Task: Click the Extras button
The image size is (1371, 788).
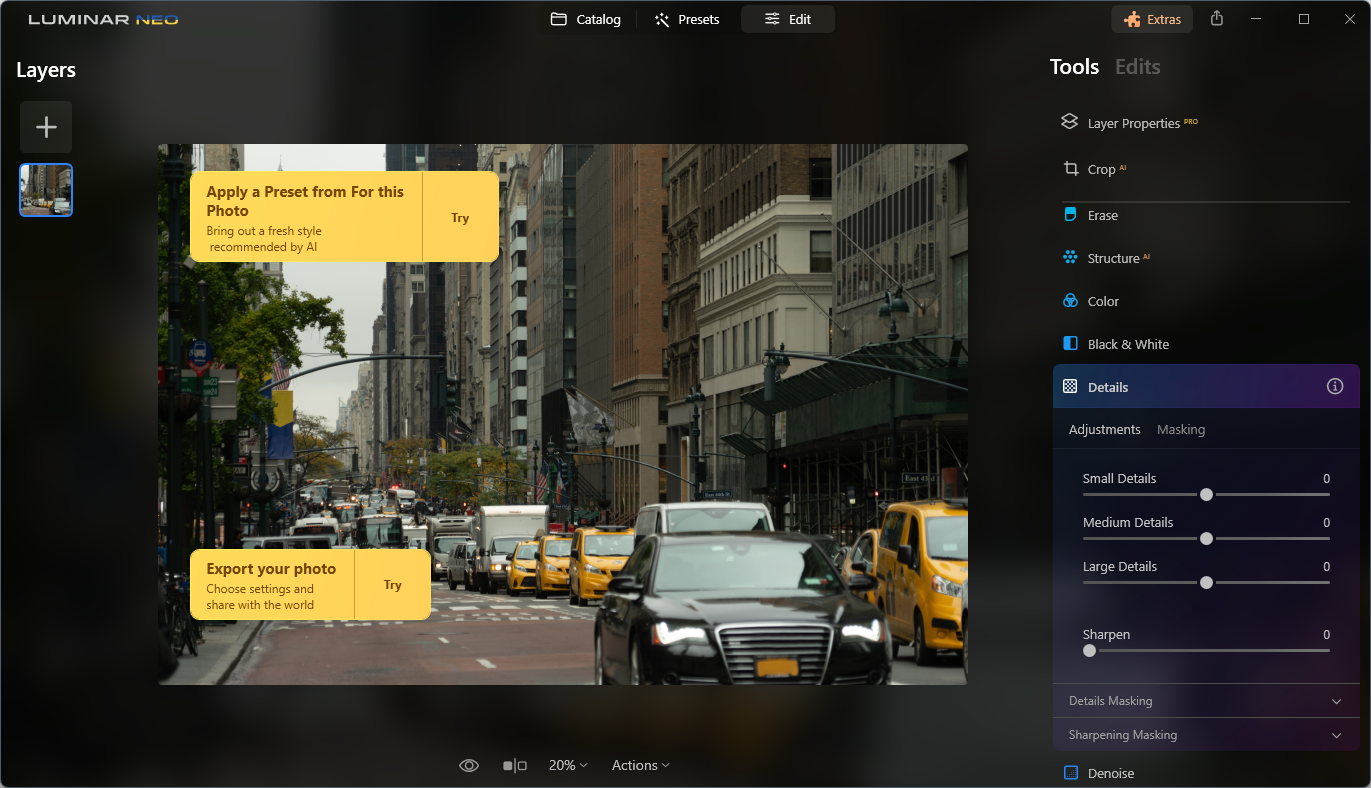Action: (1152, 19)
